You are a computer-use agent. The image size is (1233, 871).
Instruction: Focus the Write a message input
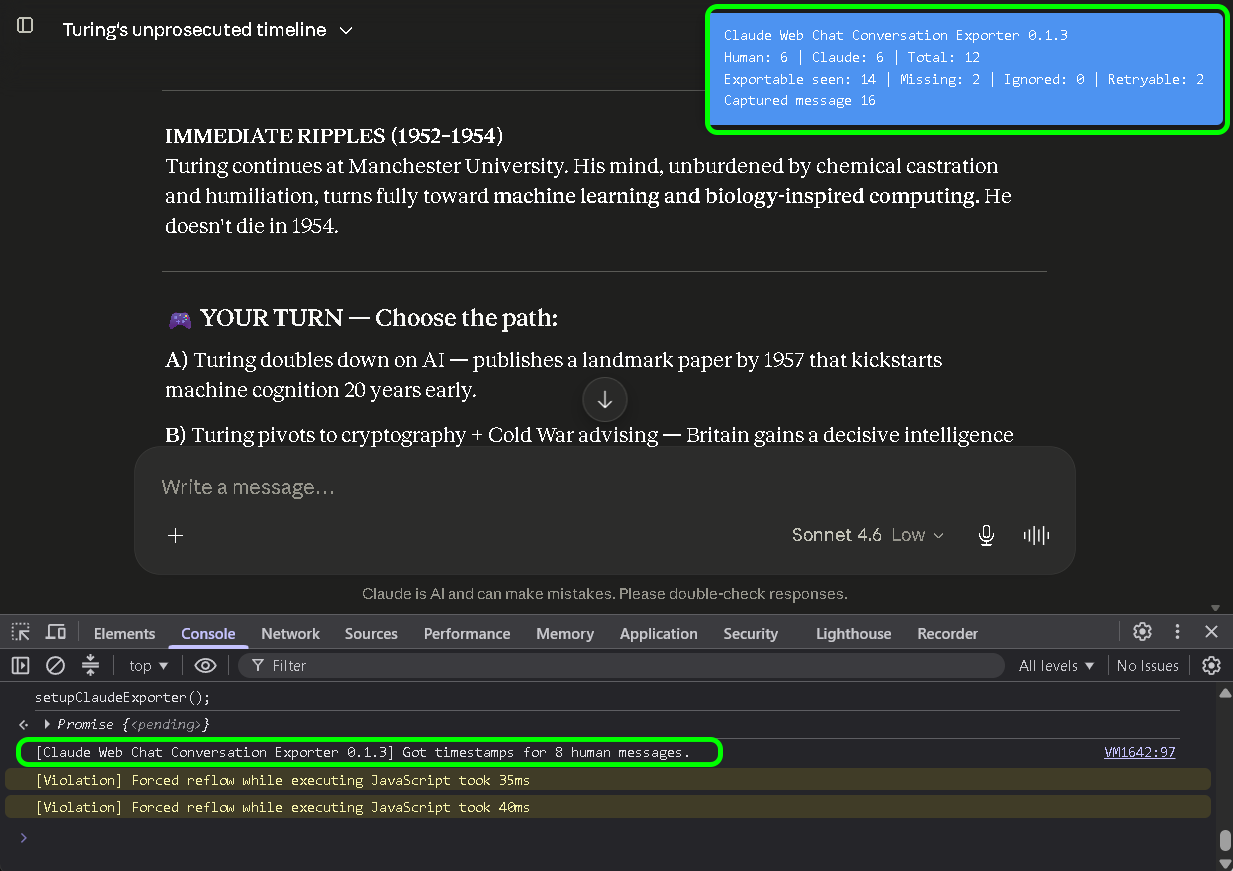[x=604, y=487]
